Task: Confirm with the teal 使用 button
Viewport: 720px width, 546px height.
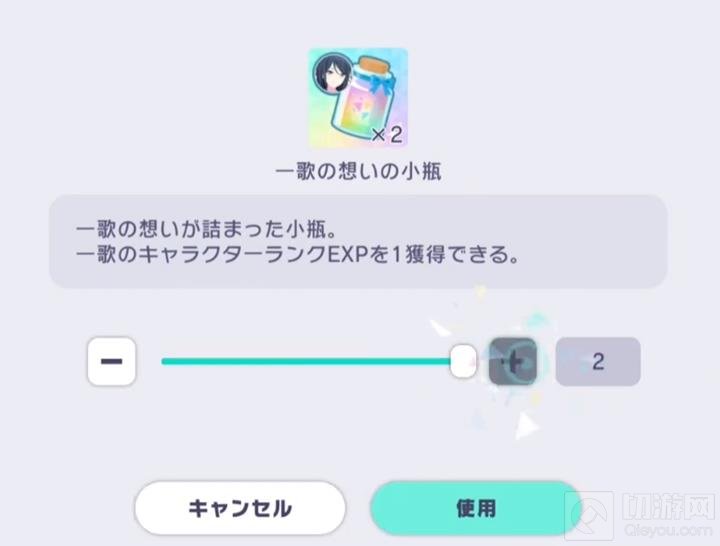Action: tap(476, 508)
